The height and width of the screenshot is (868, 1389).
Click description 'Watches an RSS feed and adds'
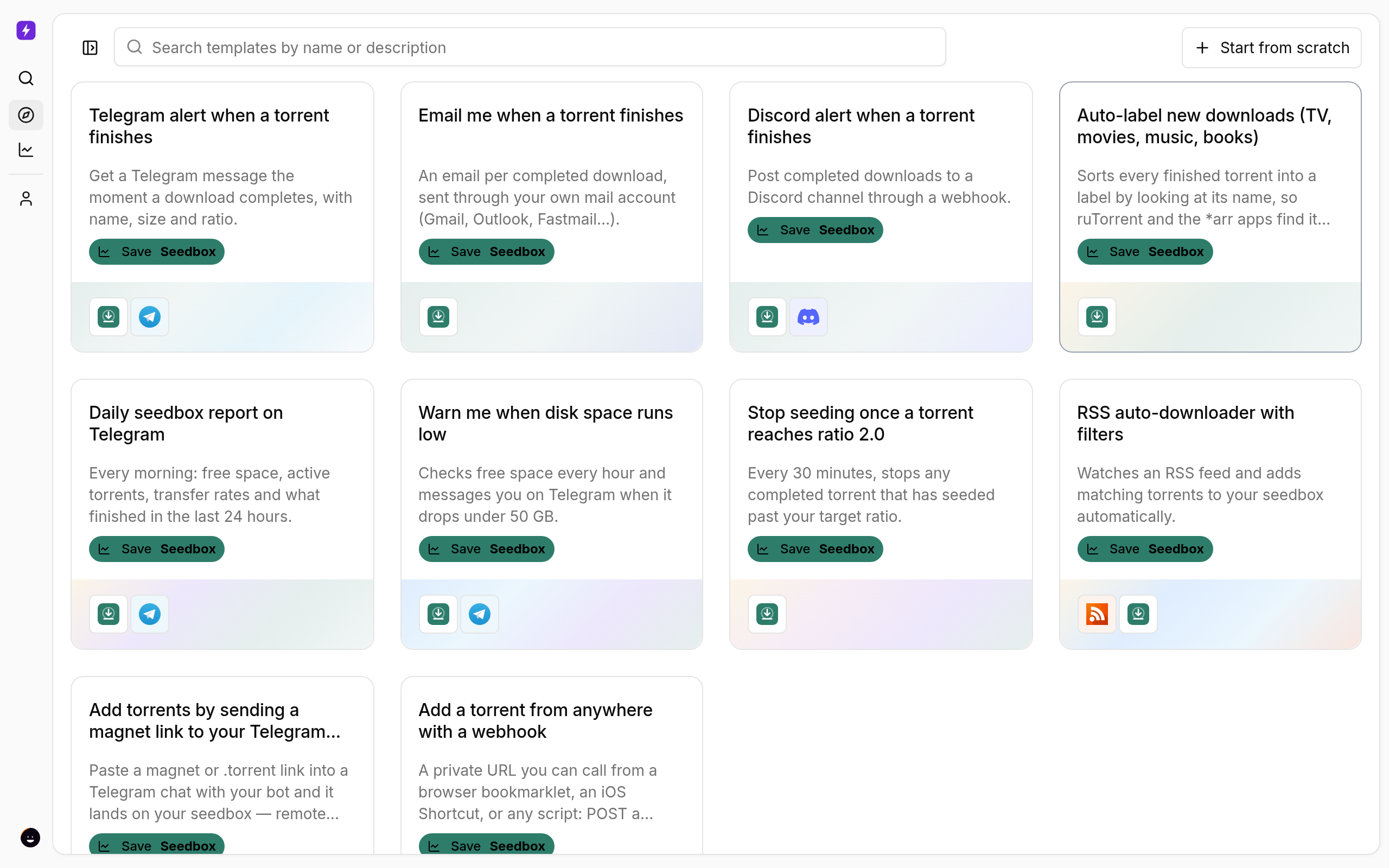(1200, 495)
